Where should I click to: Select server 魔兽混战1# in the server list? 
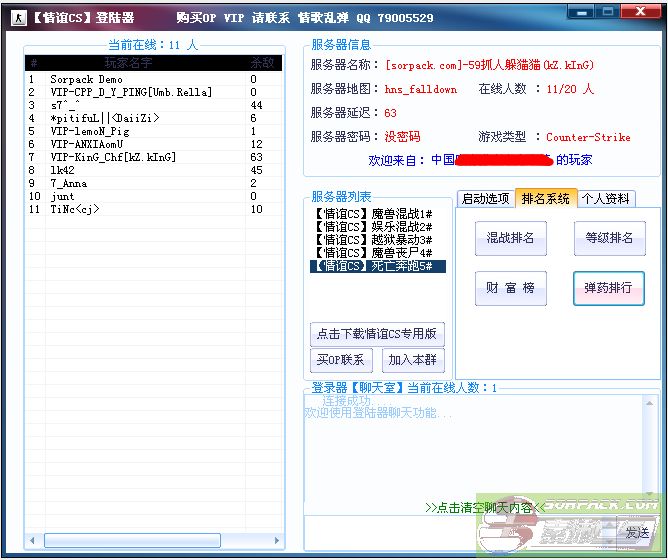(x=373, y=214)
